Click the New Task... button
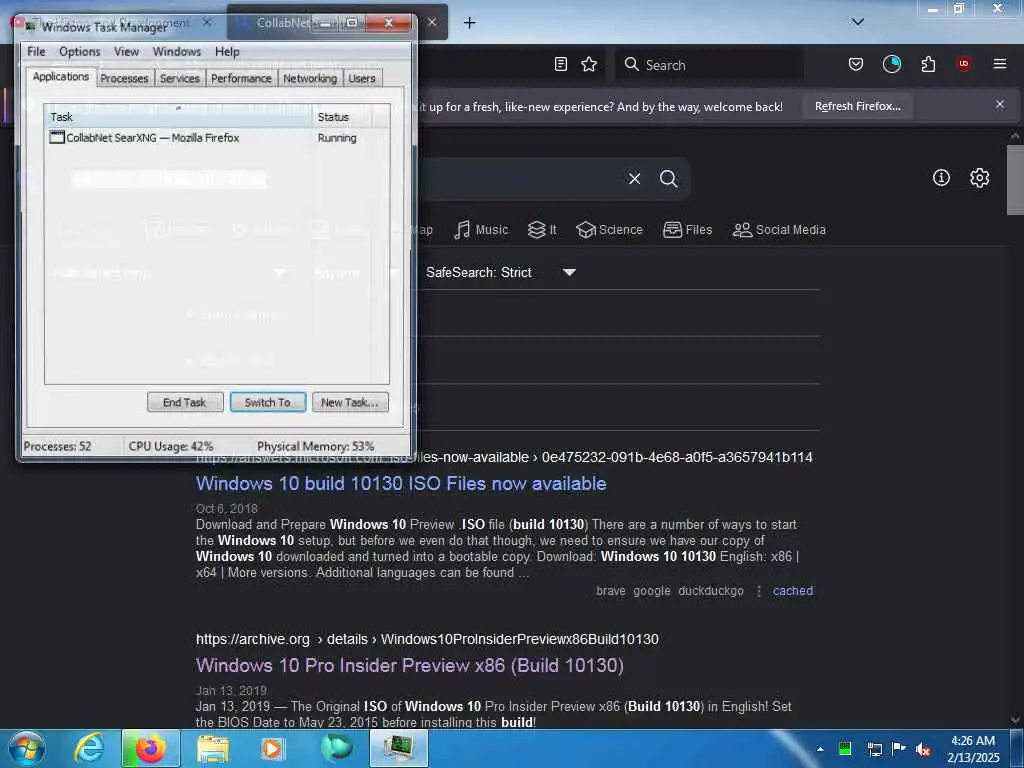This screenshot has height=768, width=1024. pos(350,402)
